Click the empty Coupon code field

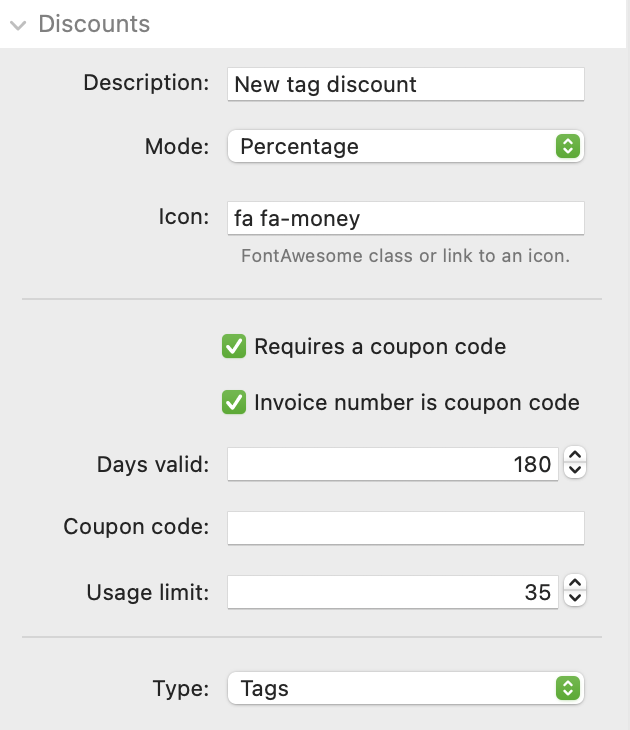pyautogui.click(x=405, y=528)
